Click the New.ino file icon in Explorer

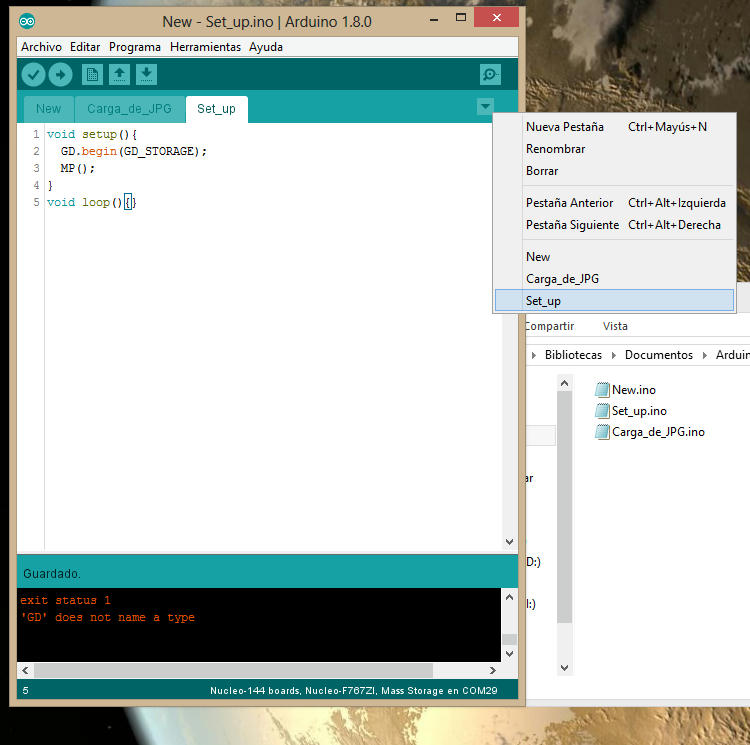pos(602,390)
